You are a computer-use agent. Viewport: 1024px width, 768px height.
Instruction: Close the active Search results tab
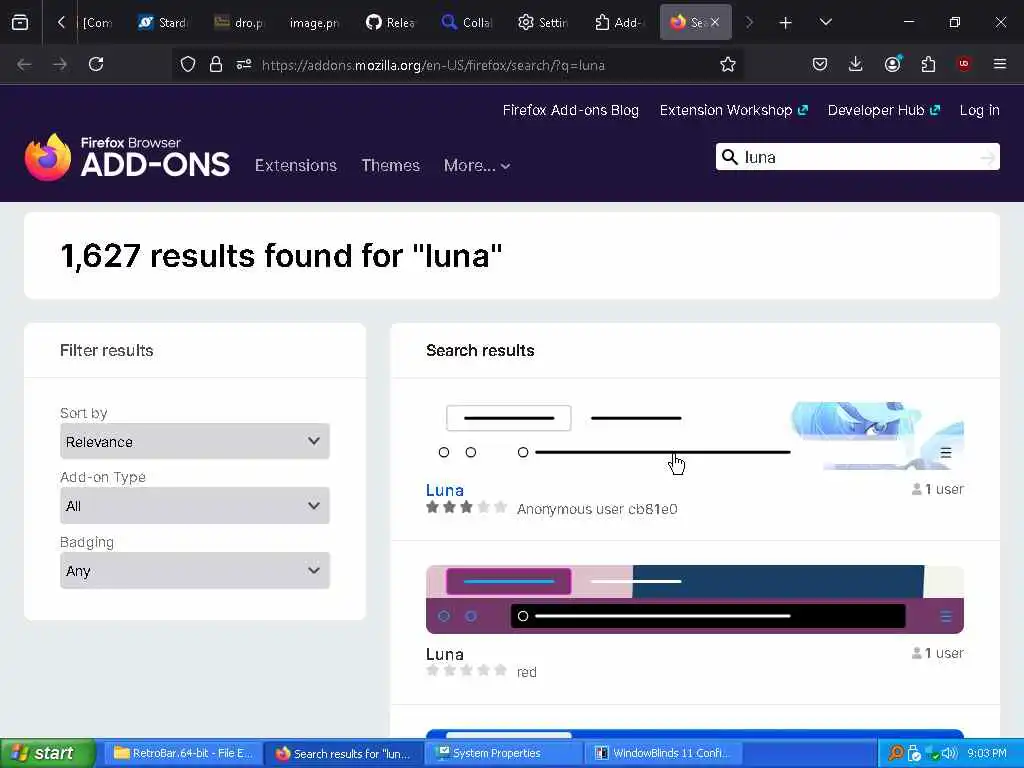pos(715,22)
